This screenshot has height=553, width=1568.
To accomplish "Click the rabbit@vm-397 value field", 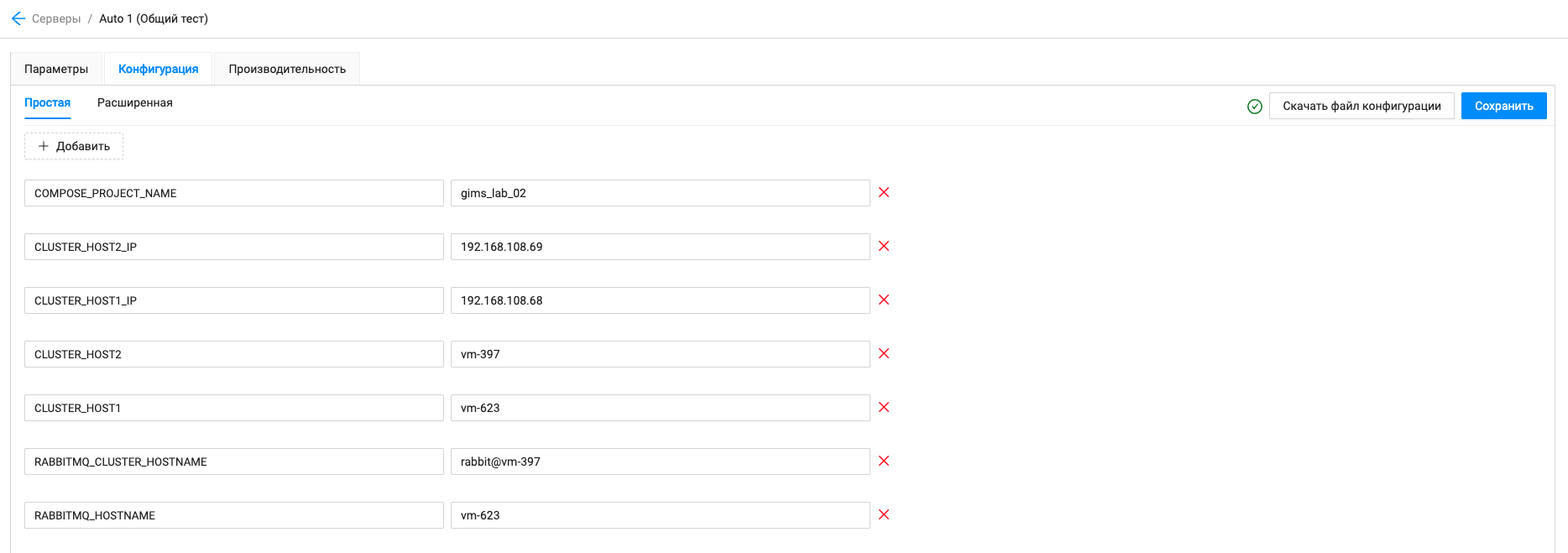I will click(660, 462).
